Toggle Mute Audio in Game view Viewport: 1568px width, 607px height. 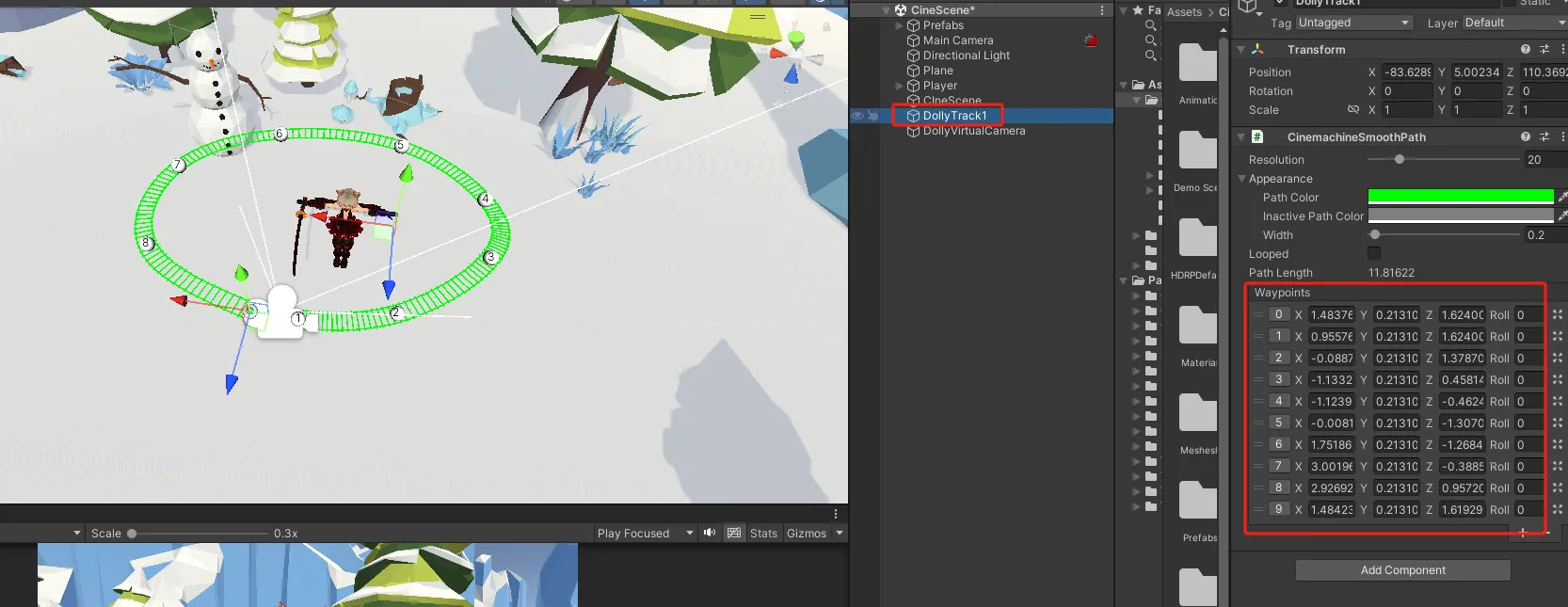point(710,533)
